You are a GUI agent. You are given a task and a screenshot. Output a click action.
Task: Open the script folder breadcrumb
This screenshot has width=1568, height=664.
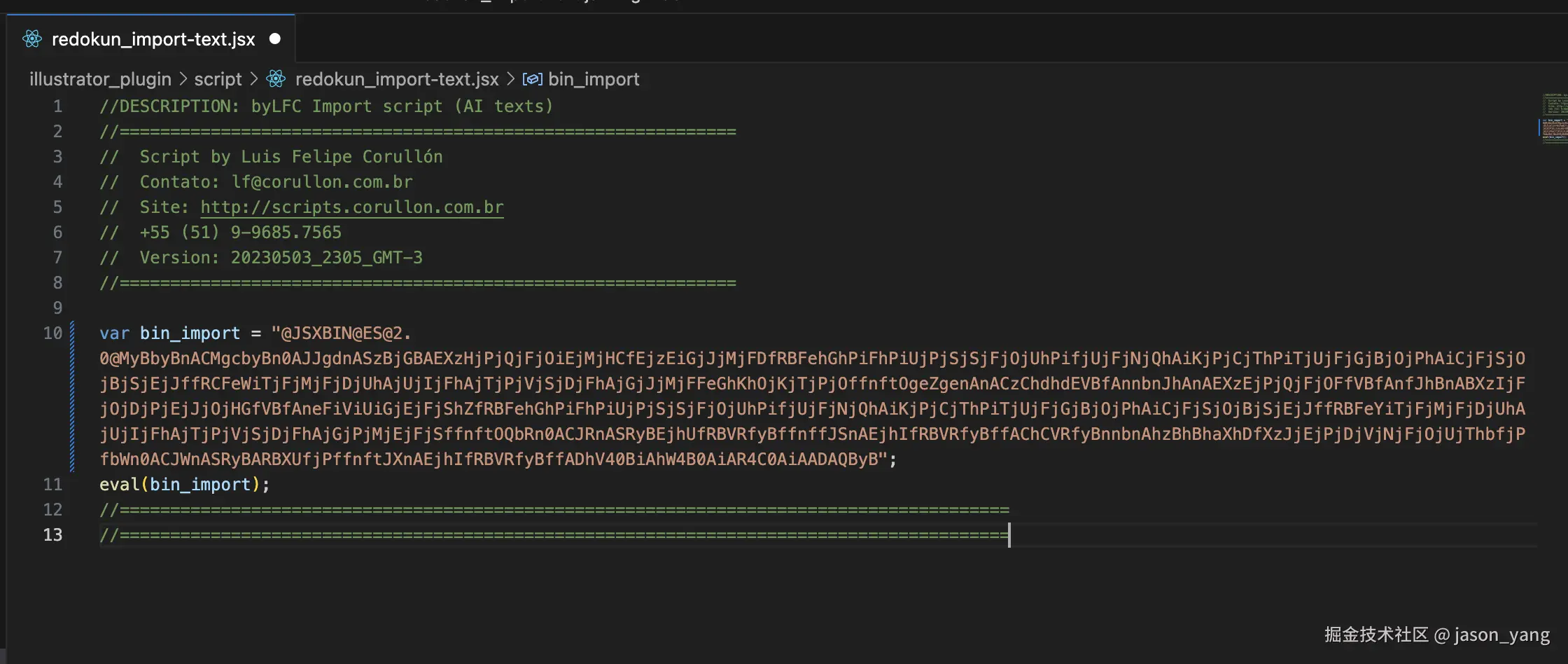point(218,79)
